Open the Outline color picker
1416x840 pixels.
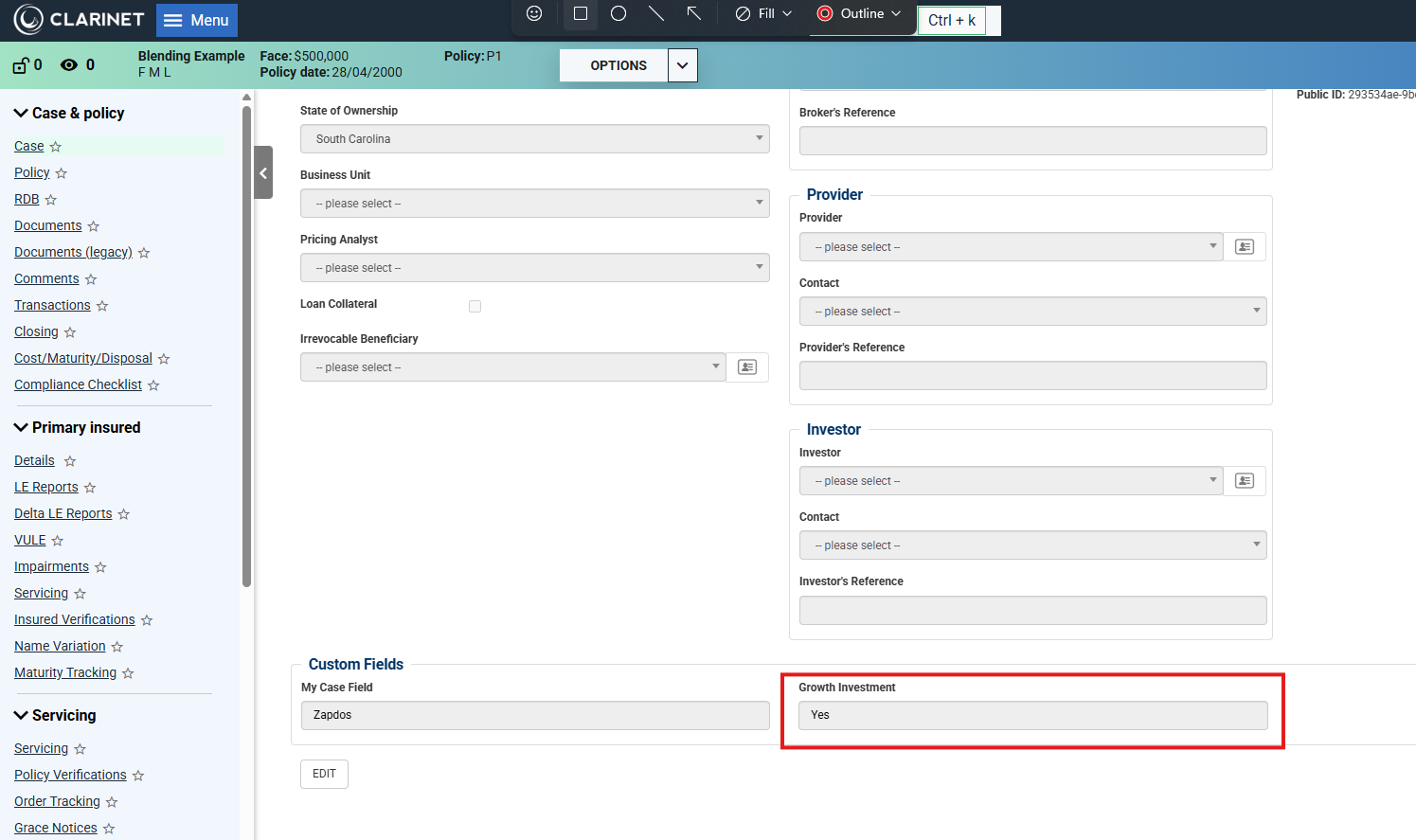tap(860, 13)
